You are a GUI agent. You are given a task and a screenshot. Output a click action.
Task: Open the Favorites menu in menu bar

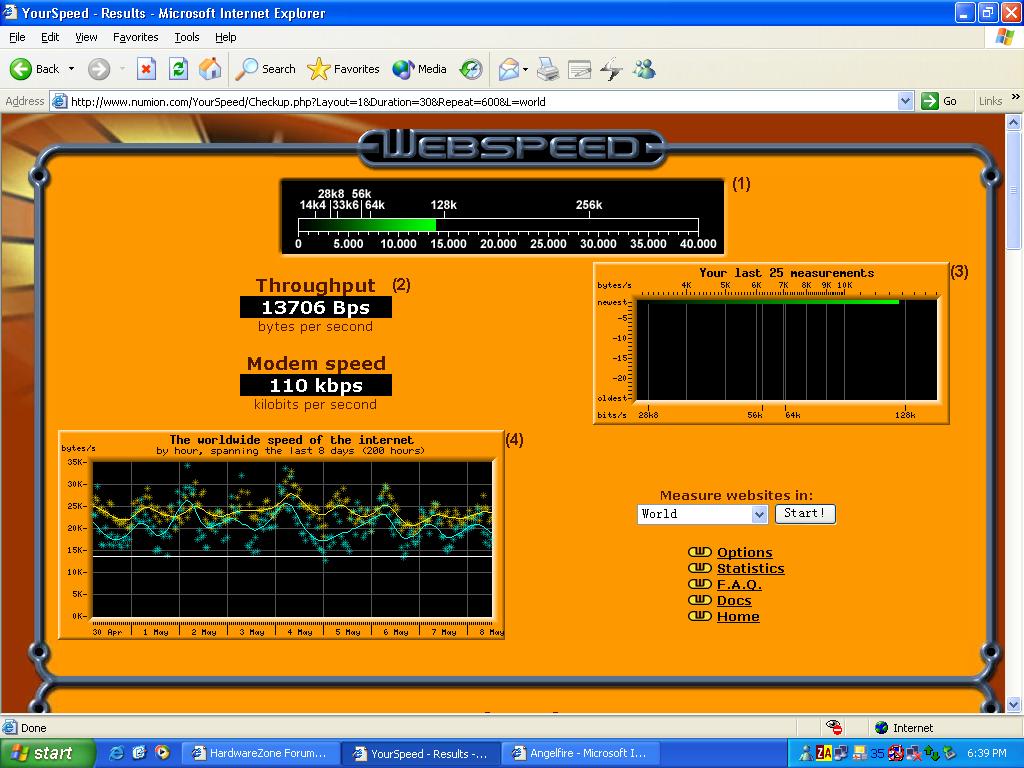pos(135,37)
